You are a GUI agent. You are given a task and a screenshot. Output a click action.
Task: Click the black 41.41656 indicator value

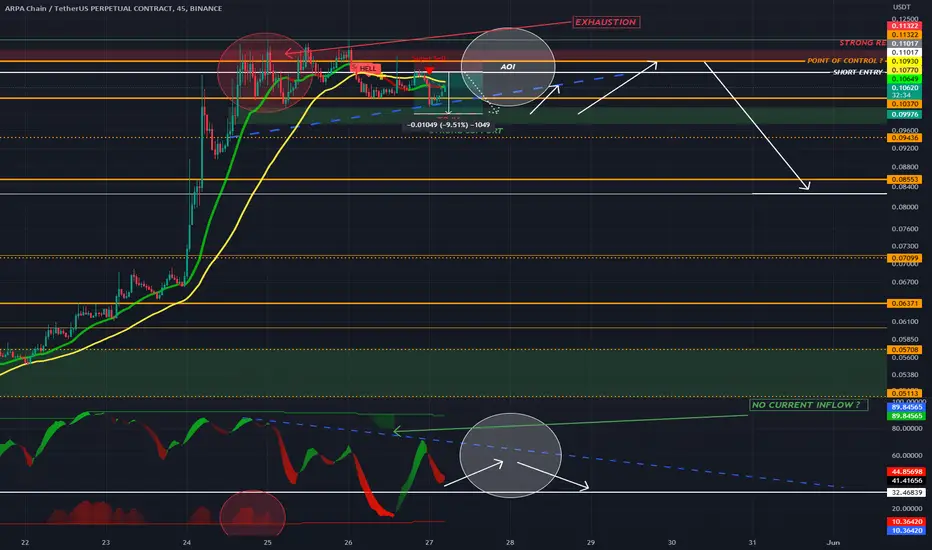906,480
